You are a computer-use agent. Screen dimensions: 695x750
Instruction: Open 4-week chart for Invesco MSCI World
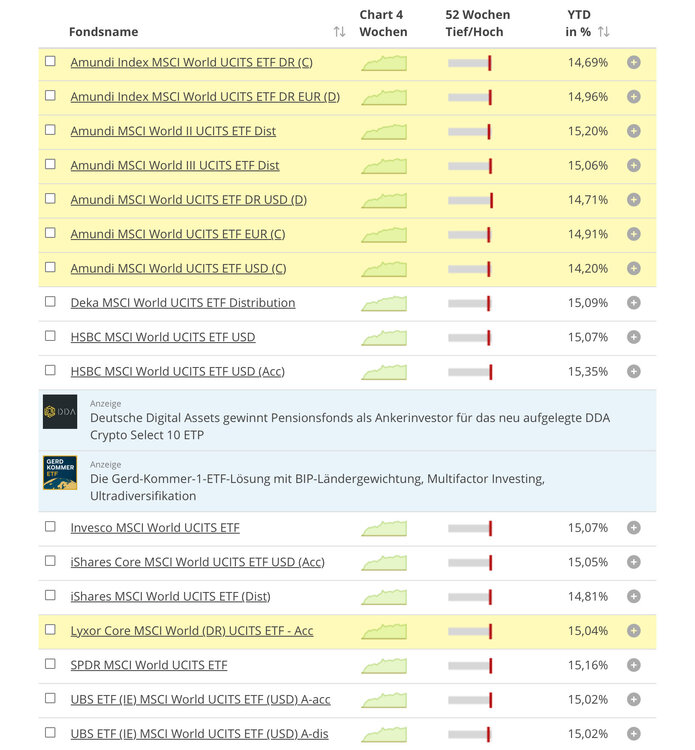[384, 528]
